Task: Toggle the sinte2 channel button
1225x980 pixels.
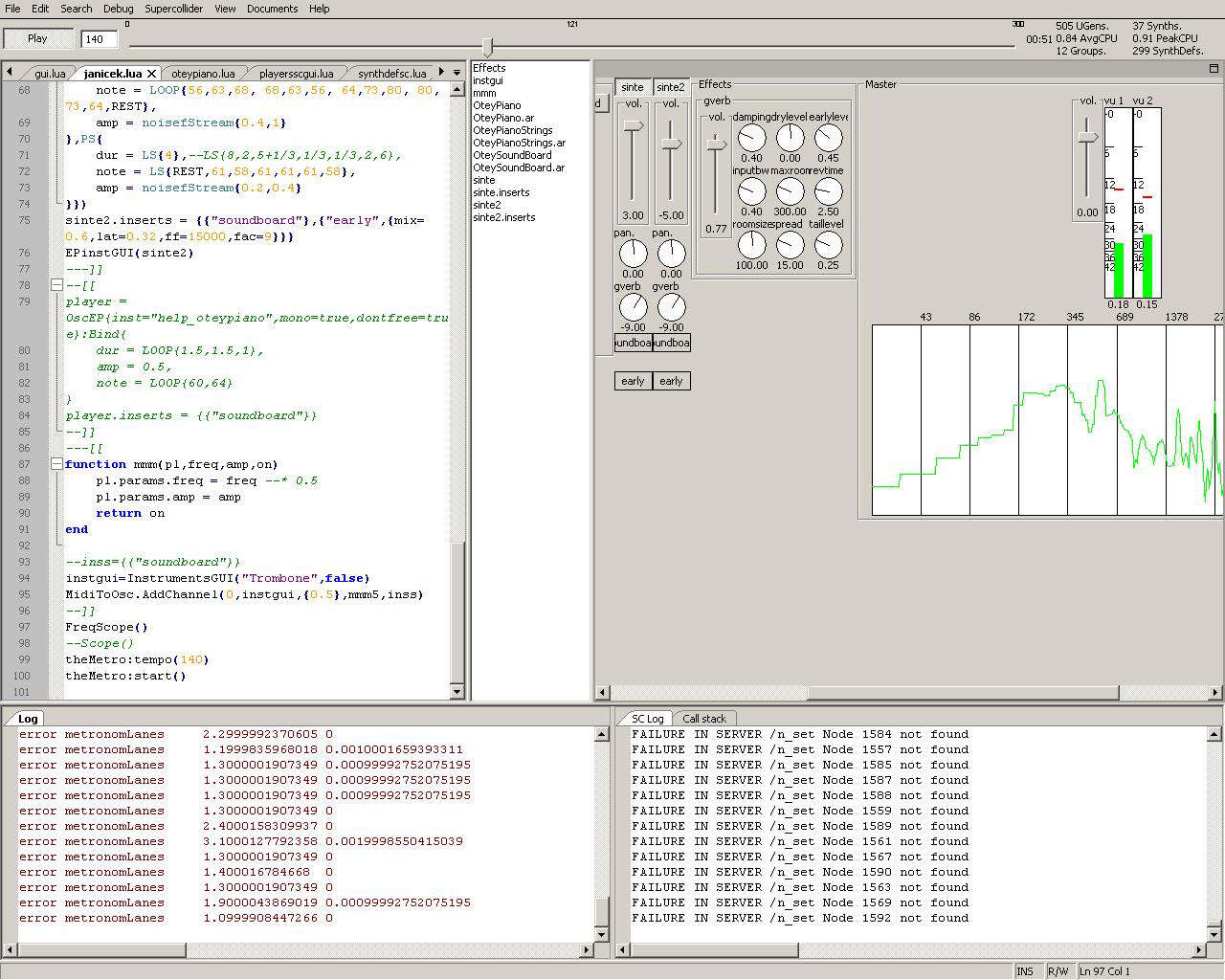Action: click(671, 87)
